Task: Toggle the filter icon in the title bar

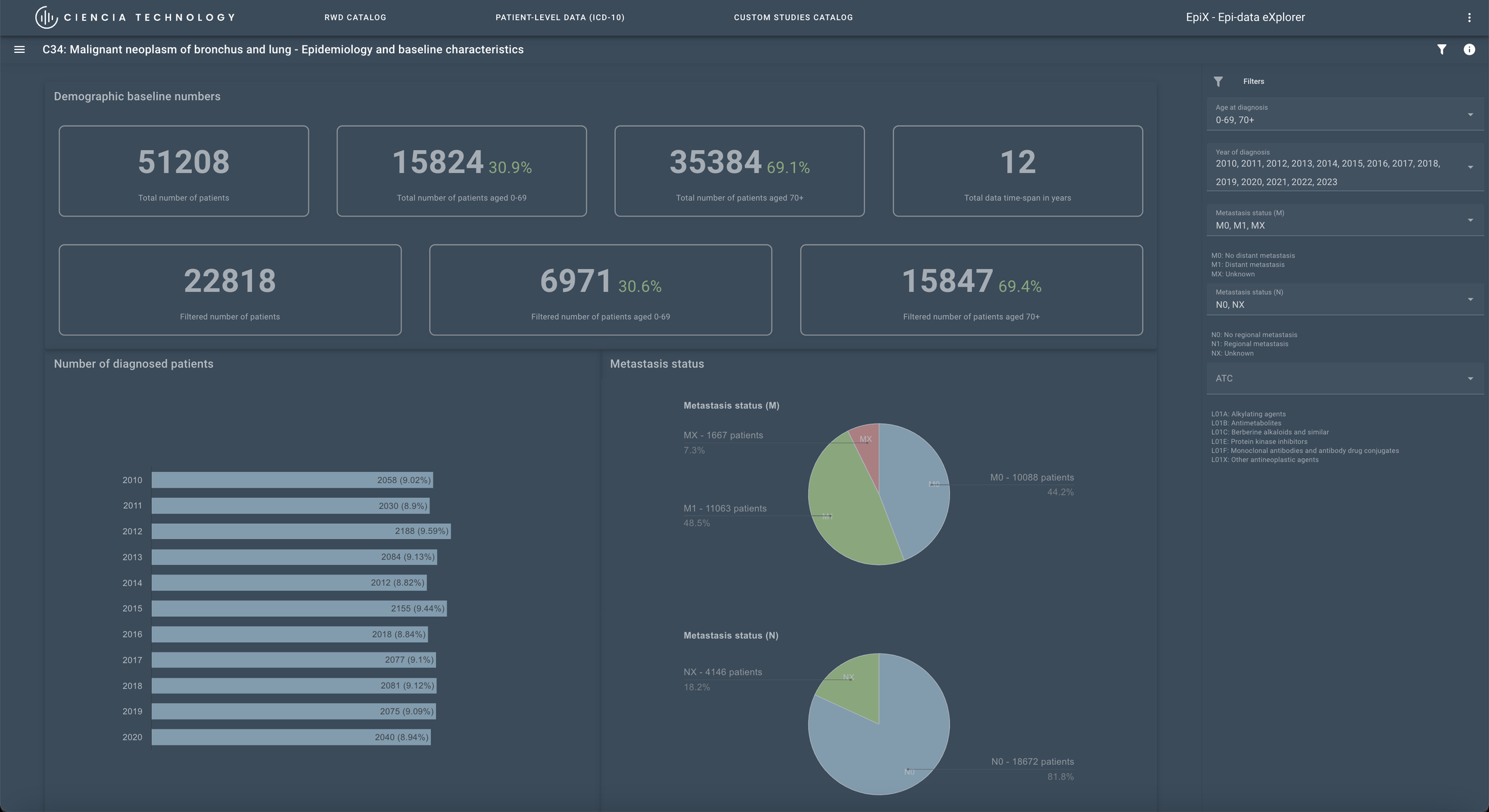Action: click(x=1441, y=49)
